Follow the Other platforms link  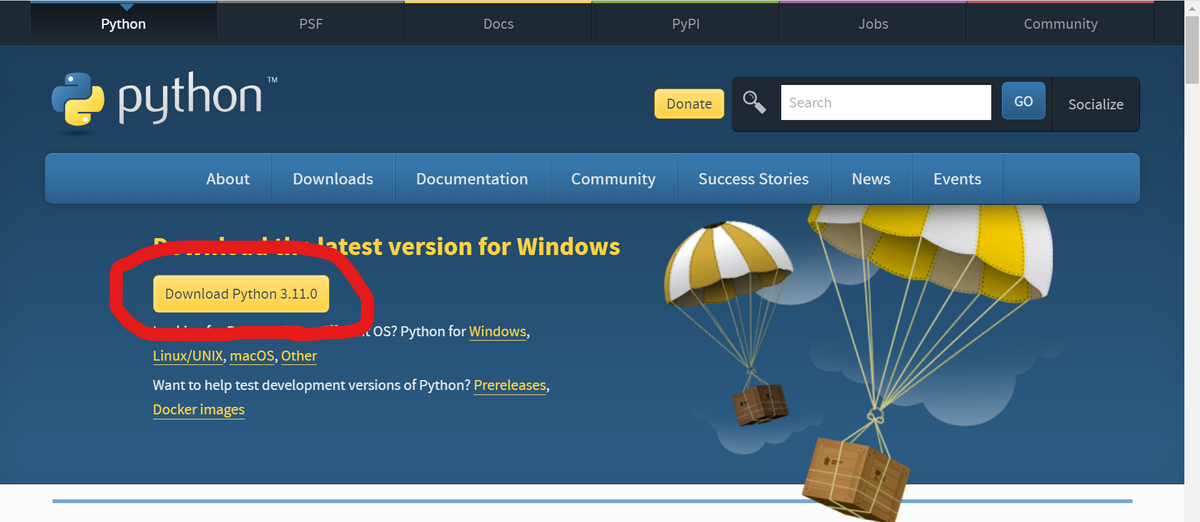(x=299, y=356)
